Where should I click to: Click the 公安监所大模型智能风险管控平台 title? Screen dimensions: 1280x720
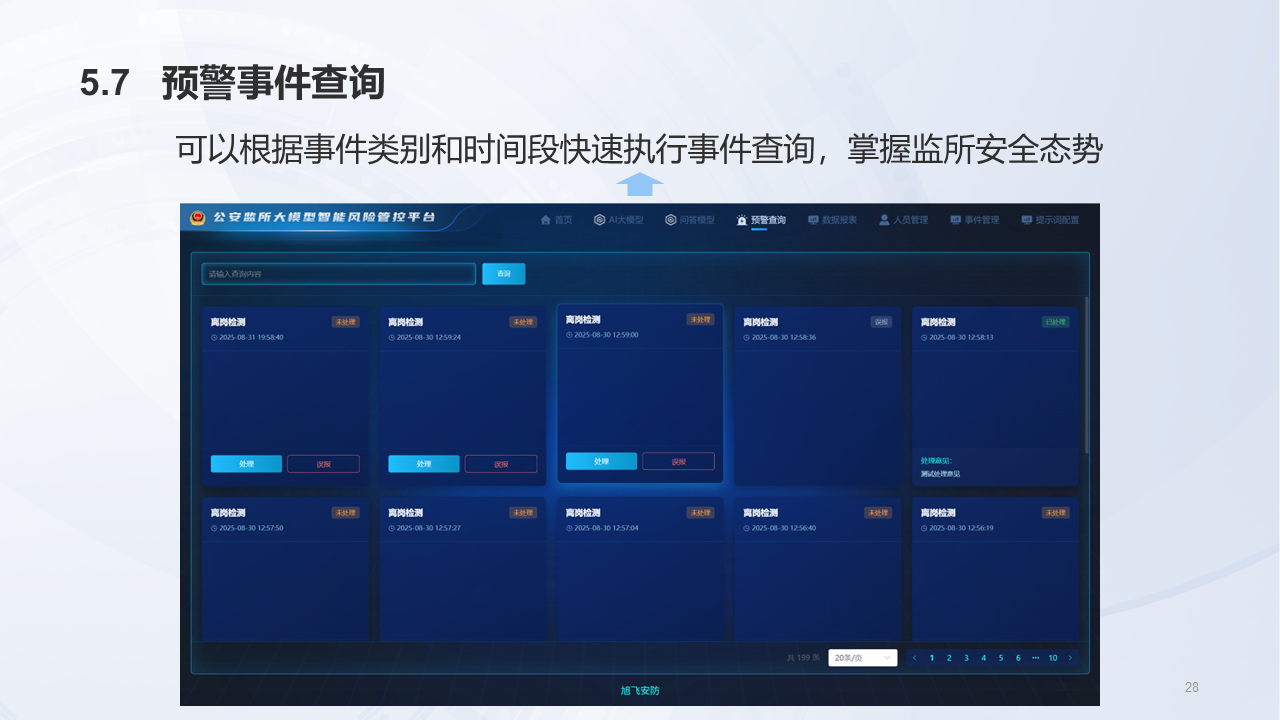click(324, 217)
